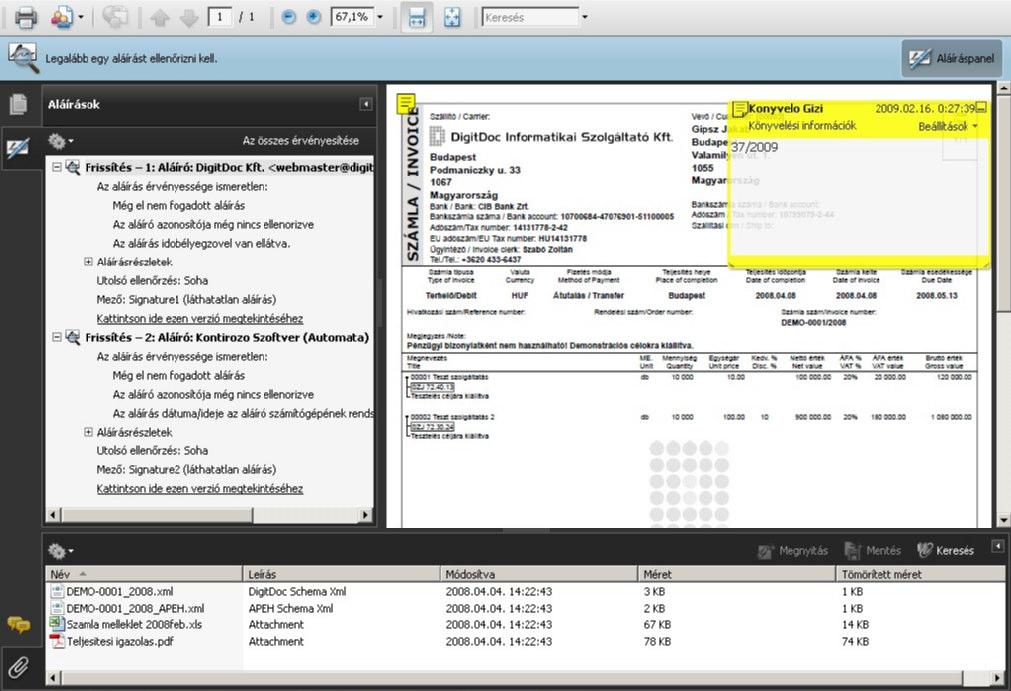Go to the next page with down arrow

pyautogui.click(x=189, y=18)
